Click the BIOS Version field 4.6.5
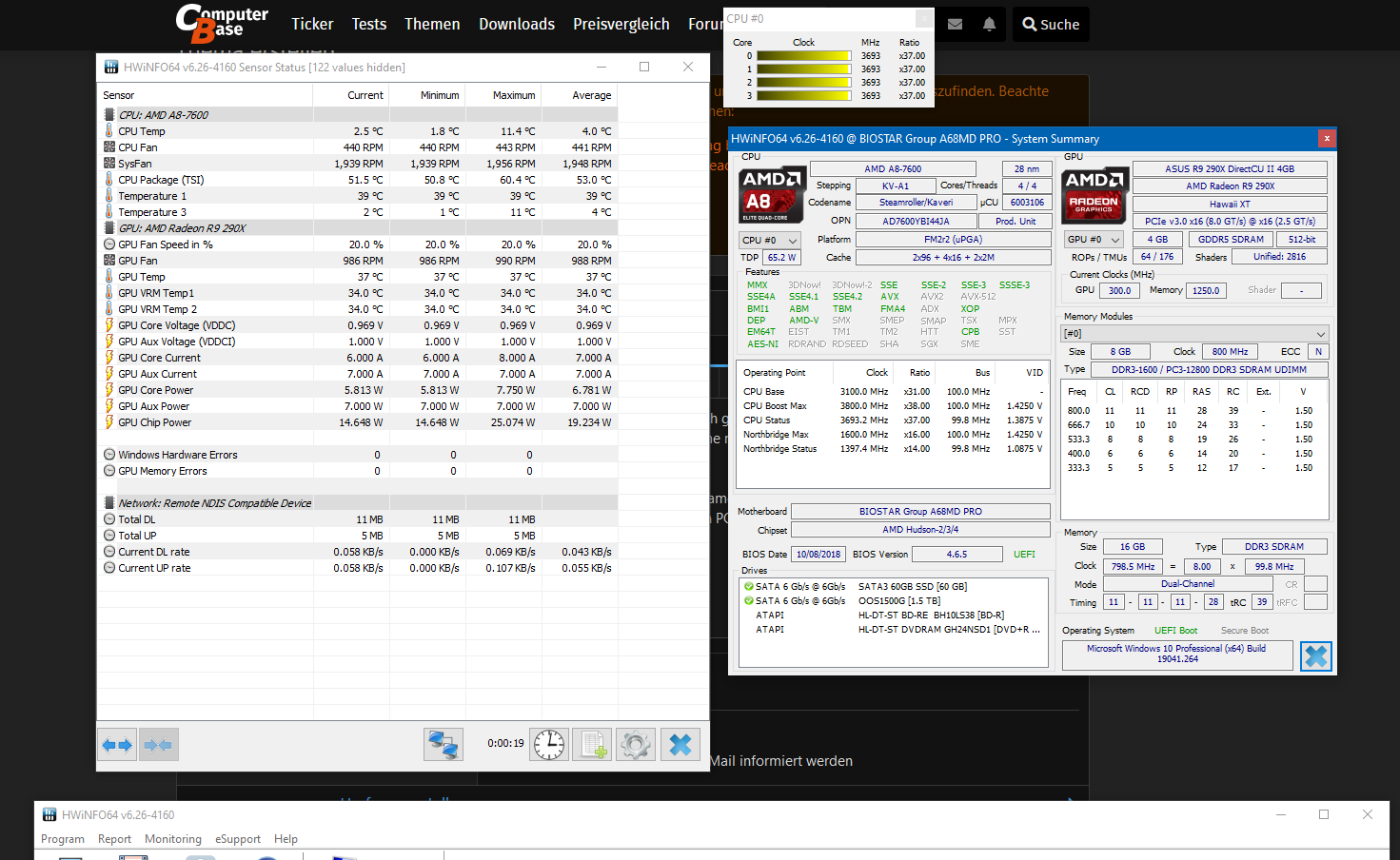The image size is (1400, 860). pyautogui.click(x=956, y=555)
